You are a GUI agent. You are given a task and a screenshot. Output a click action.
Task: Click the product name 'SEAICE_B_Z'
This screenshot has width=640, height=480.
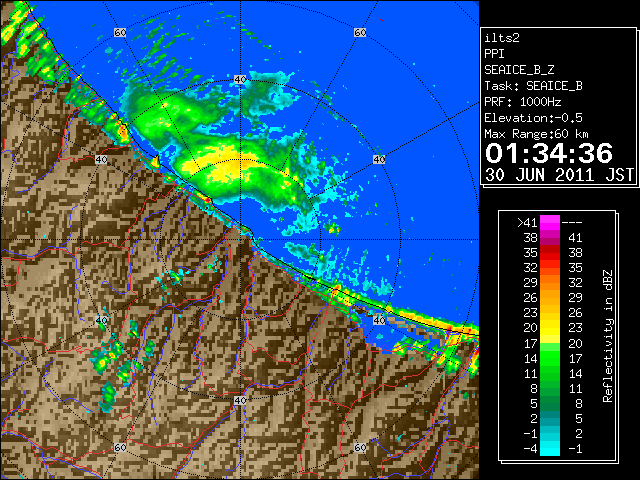tap(519, 70)
